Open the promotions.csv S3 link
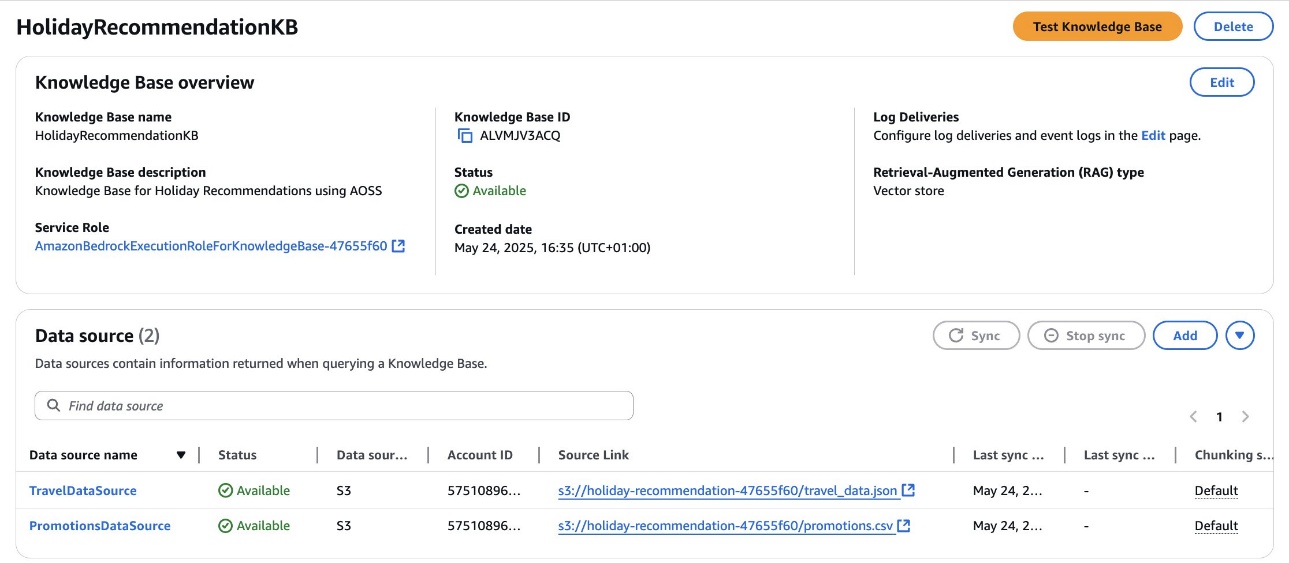Image resolution: width=1289 pixels, height=563 pixels. (726, 526)
